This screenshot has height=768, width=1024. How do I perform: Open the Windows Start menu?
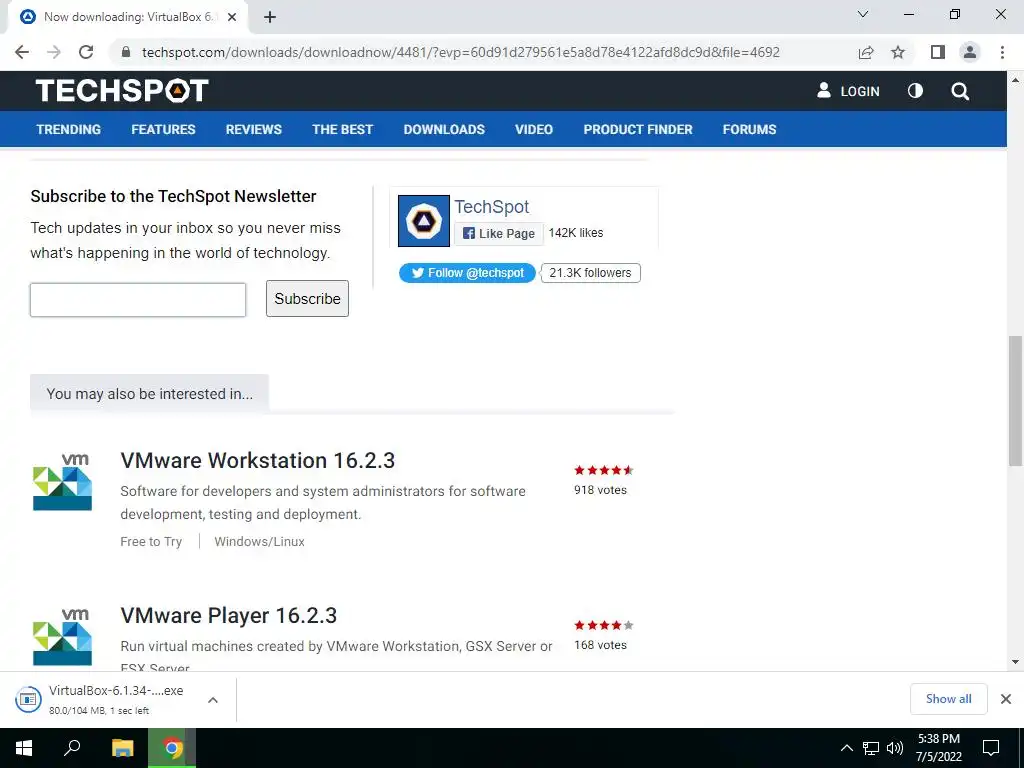click(x=24, y=748)
